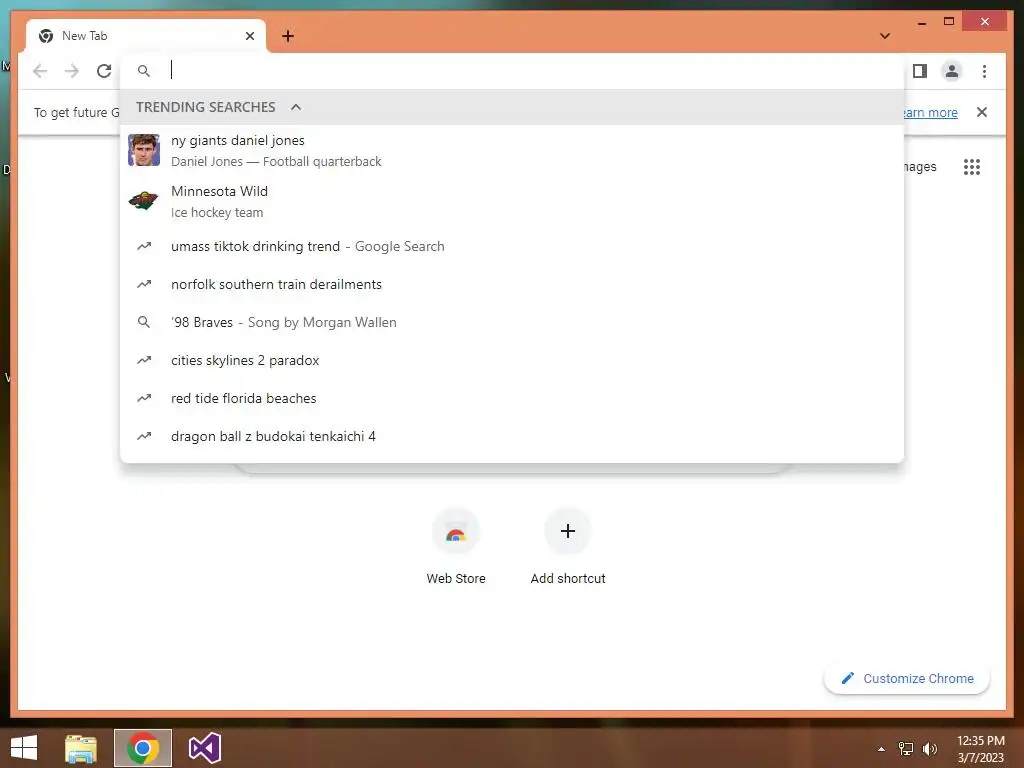Viewport: 1024px width, 768px height.
Task: Open the side panel icon
Action: click(x=920, y=71)
